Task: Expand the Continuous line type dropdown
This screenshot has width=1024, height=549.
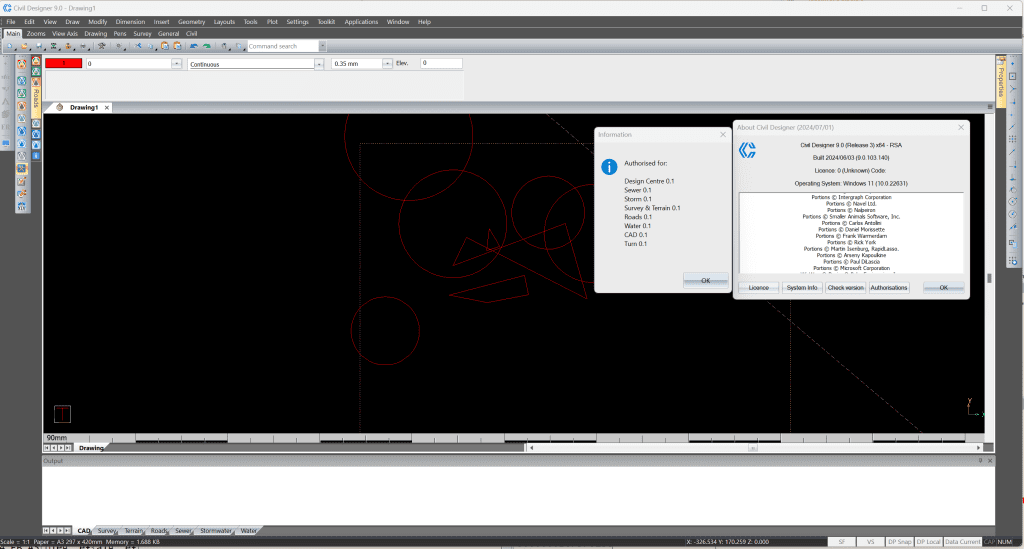Action: click(320, 64)
